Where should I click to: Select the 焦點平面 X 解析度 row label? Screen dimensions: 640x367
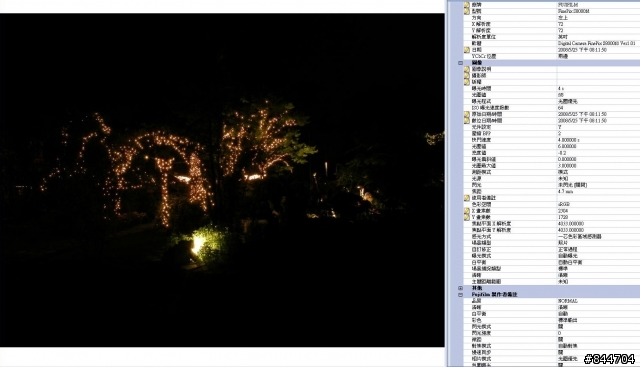click(491, 224)
